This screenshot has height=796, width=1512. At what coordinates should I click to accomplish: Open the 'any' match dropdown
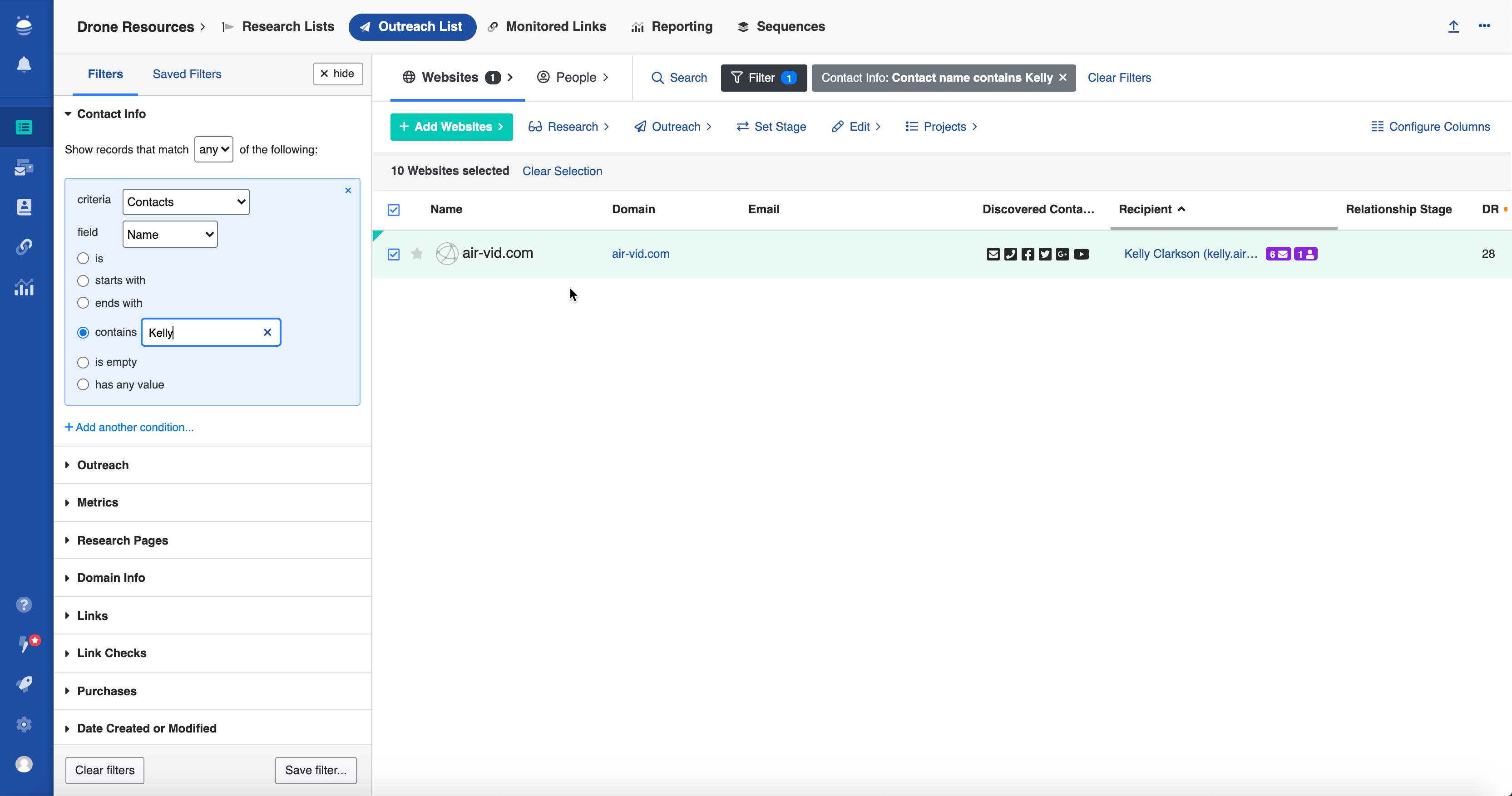tap(214, 150)
